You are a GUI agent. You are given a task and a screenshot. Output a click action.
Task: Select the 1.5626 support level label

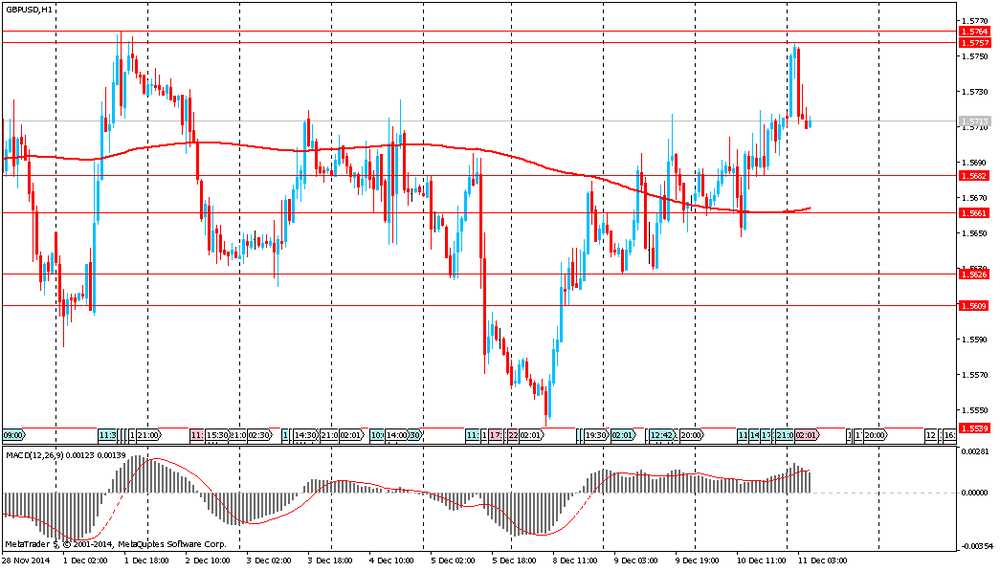pyautogui.click(x=974, y=274)
